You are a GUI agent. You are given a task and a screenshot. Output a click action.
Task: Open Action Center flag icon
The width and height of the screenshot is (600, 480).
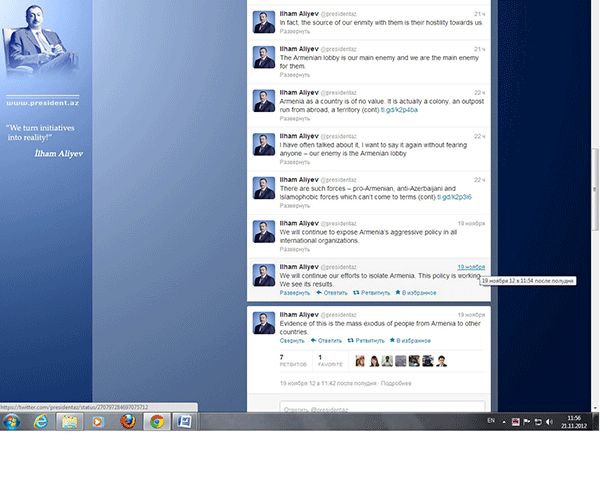(x=527, y=422)
